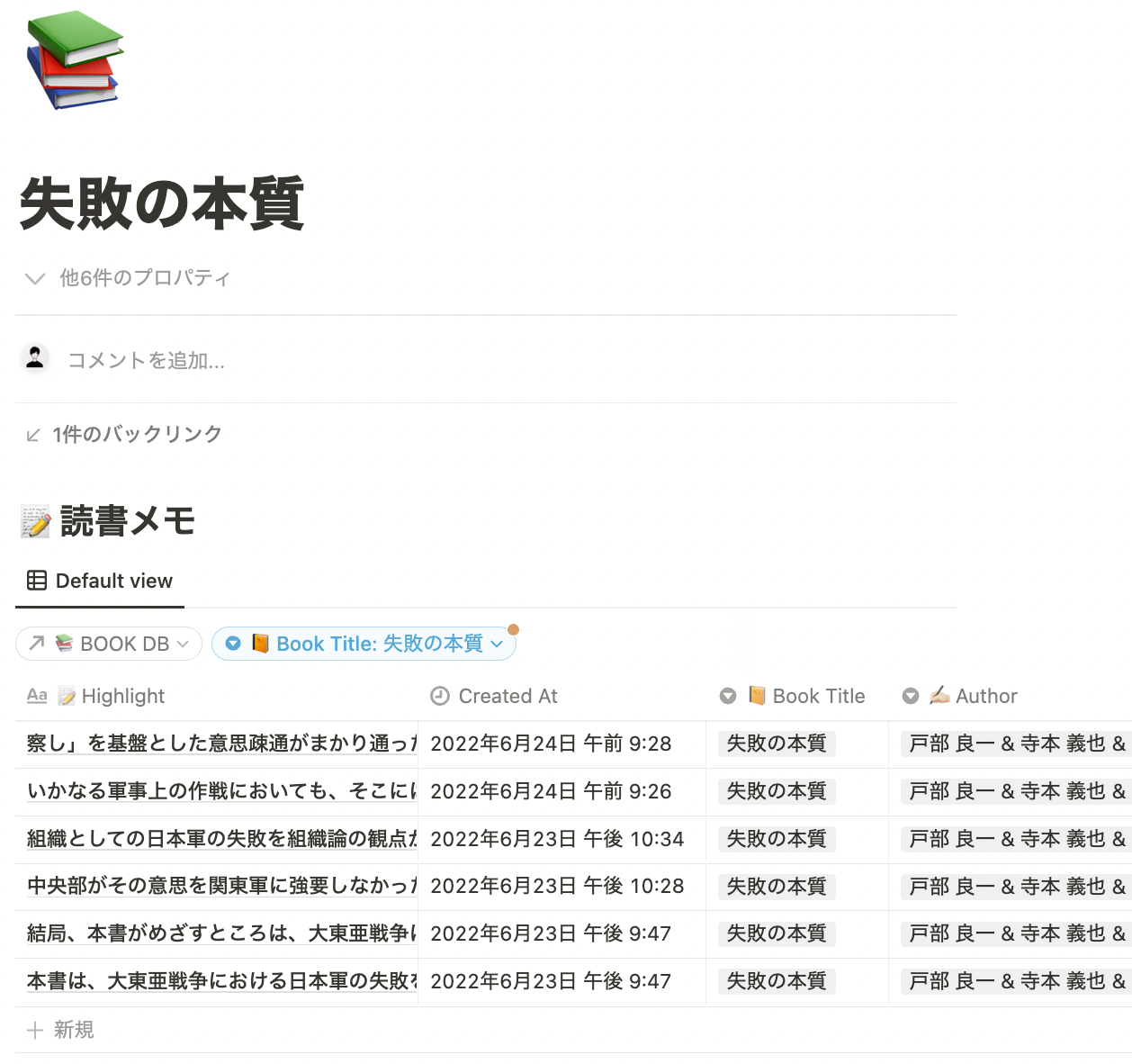Click the stacked books page icon
The image size is (1132, 1064).
coord(75,60)
